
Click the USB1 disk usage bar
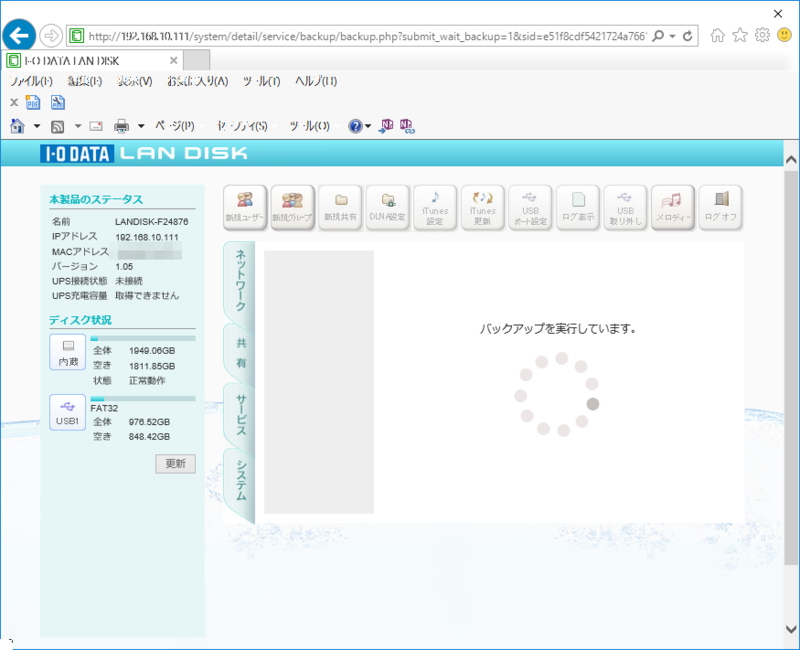(143, 398)
